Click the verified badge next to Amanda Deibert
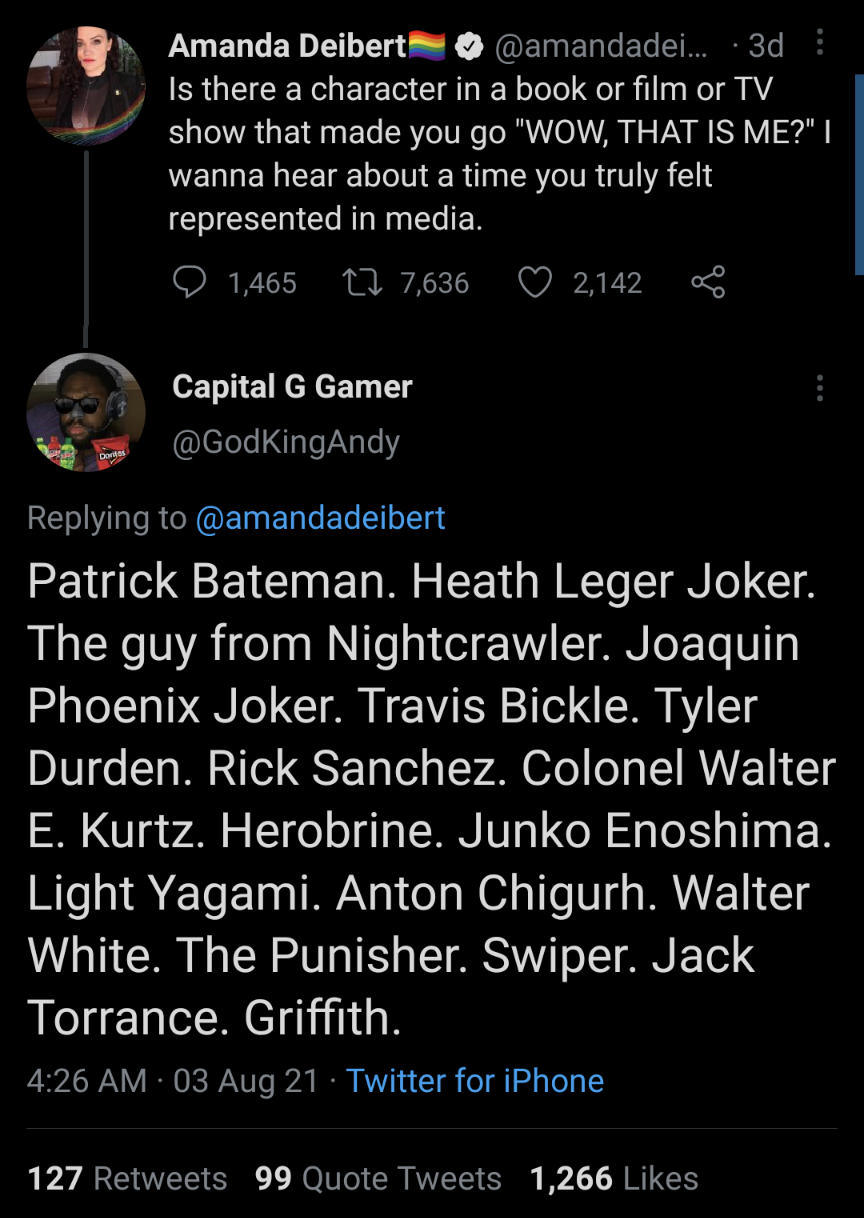 click(470, 46)
